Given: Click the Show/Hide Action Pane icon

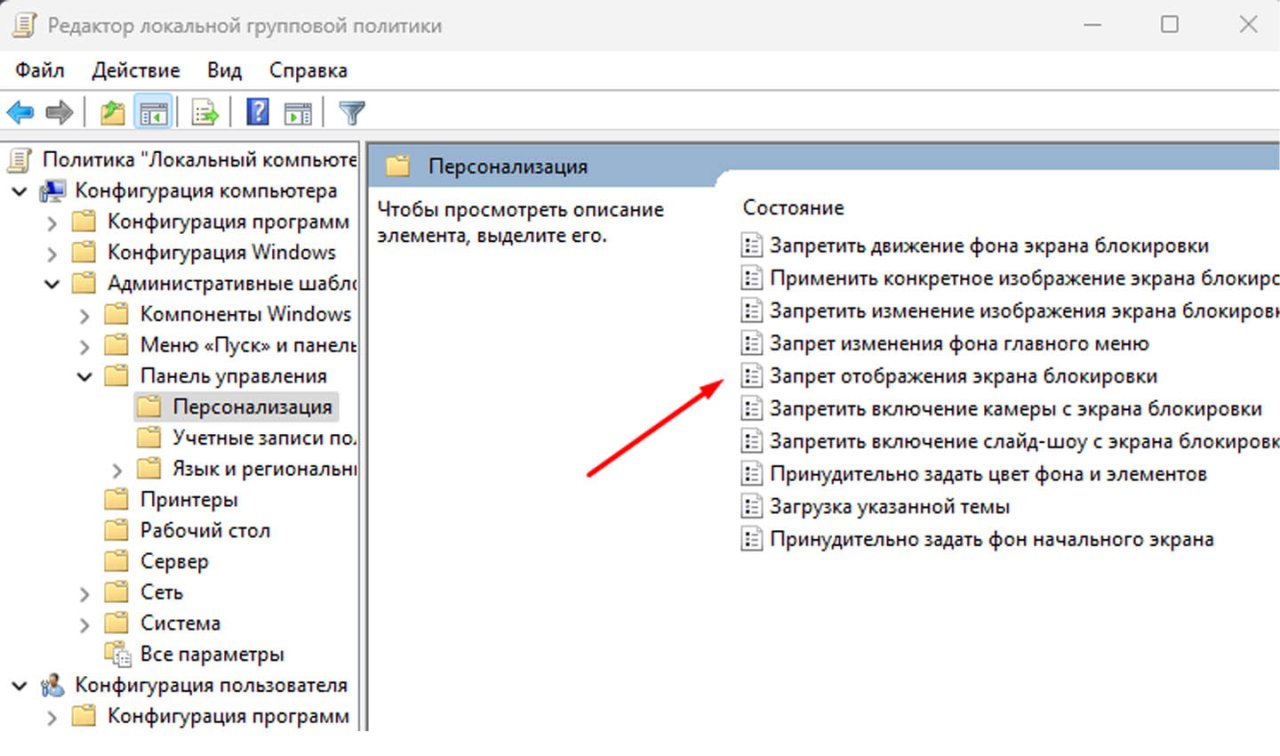Looking at the screenshot, I should coord(297,112).
